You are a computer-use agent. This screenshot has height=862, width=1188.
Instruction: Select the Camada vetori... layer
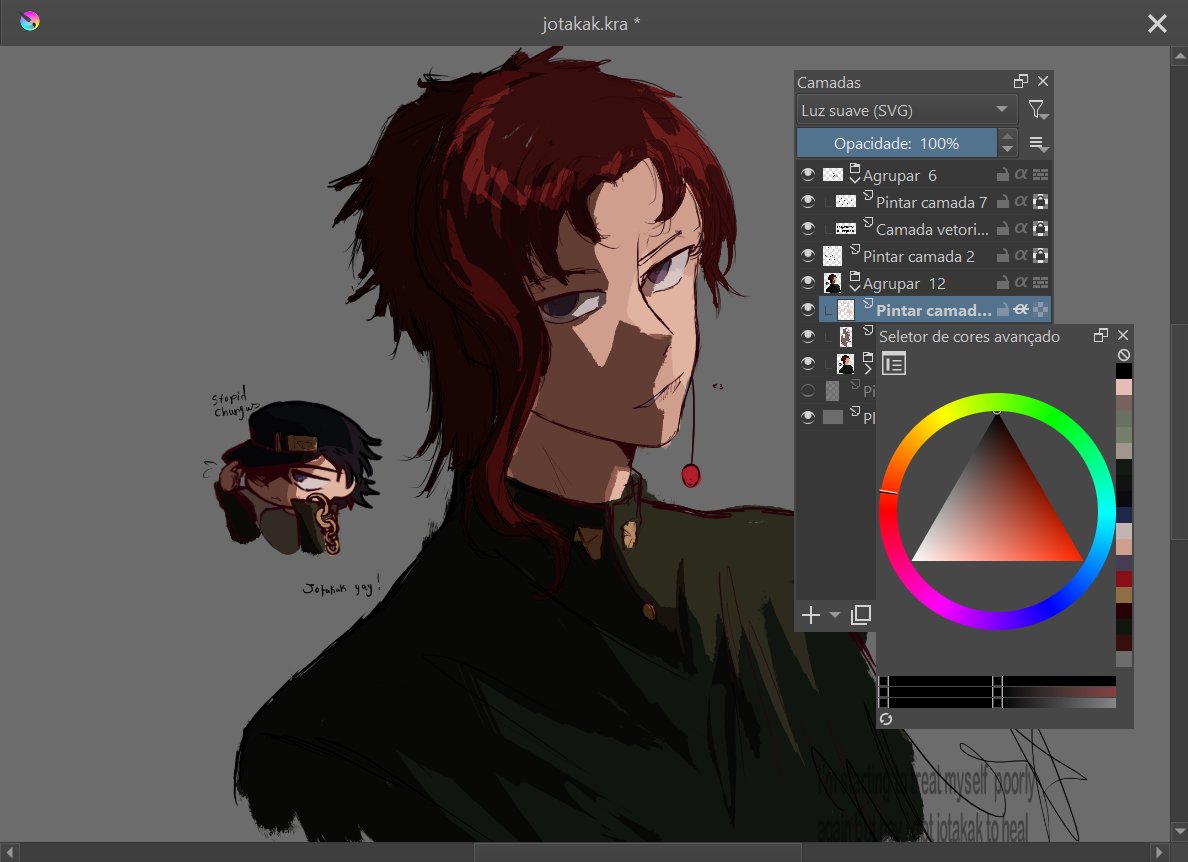tap(932, 229)
